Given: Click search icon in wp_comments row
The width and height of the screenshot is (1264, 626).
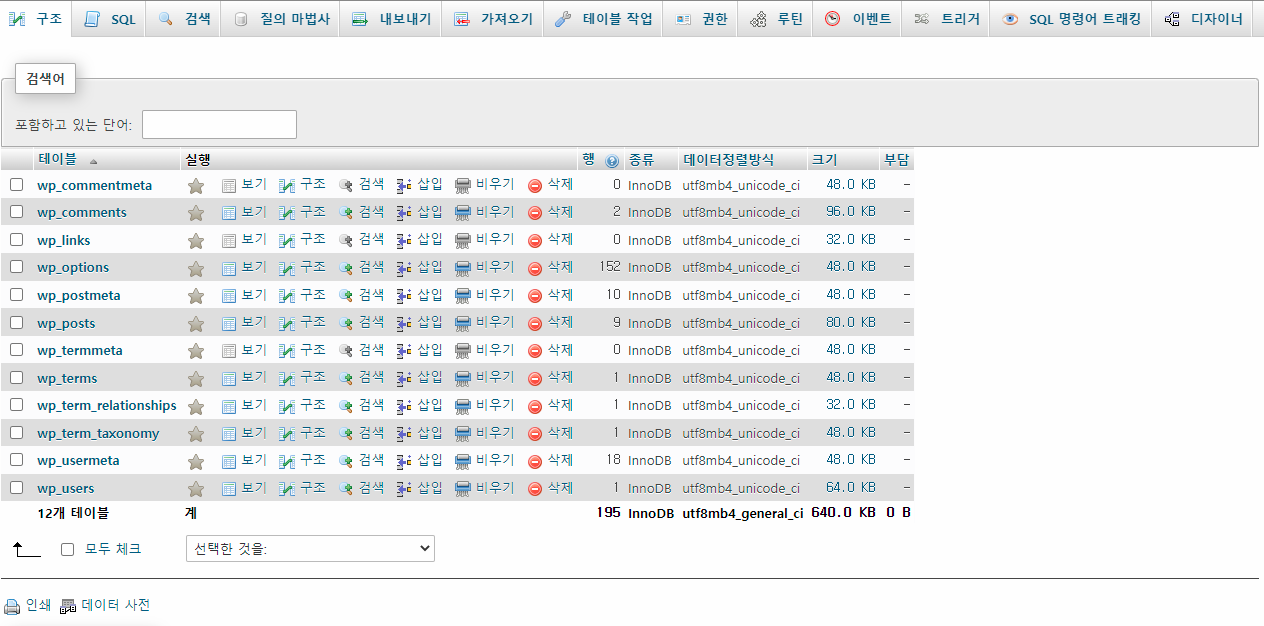Looking at the screenshot, I should 346,213.
